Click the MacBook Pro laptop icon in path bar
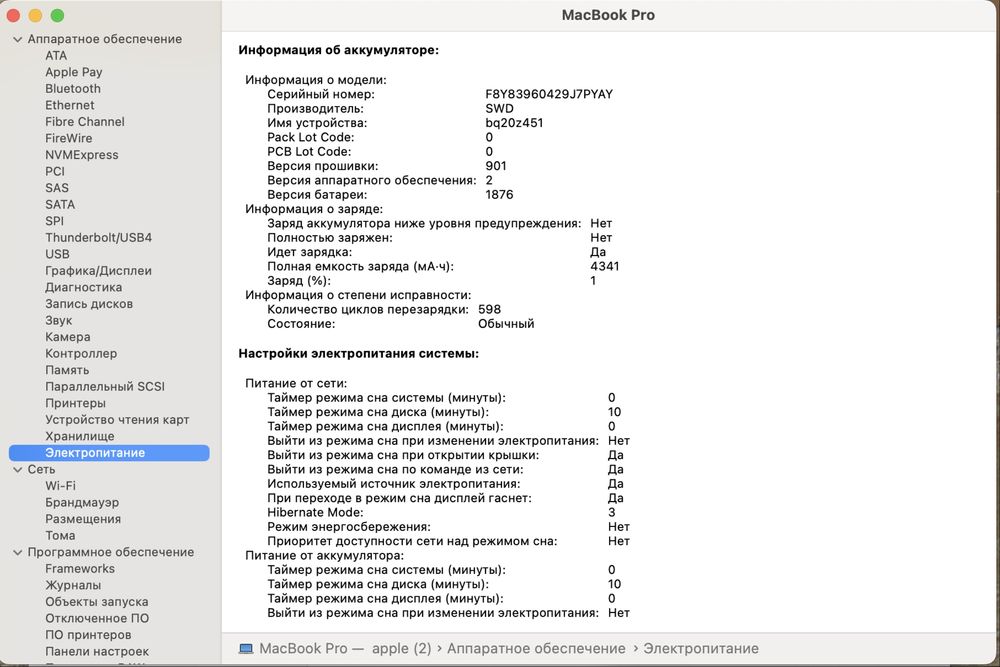This screenshot has width=1000, height=667. click(x=246, y=649)
